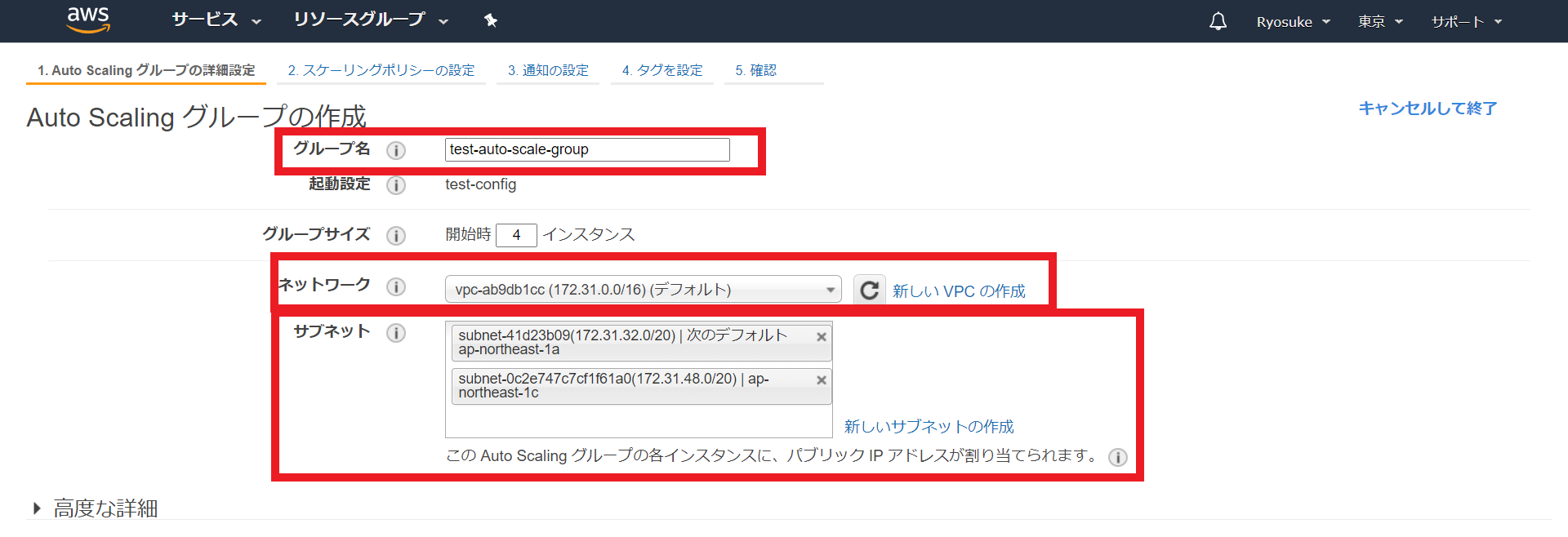Viewport: 1568px width, 537px height.
Task: Open the 東京 region selector
Action: (x=1380, y=22)
